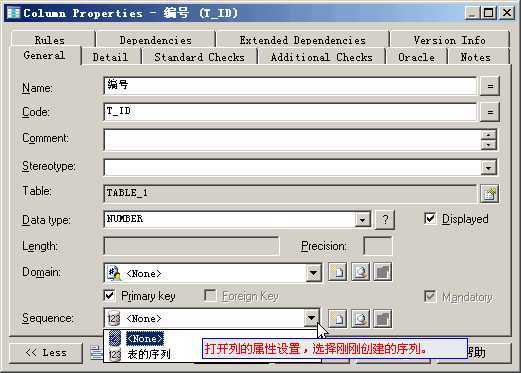Click the question mark data type button
Image resolution: width=521 pixels, height=373 pixels.
click(385, 220)
